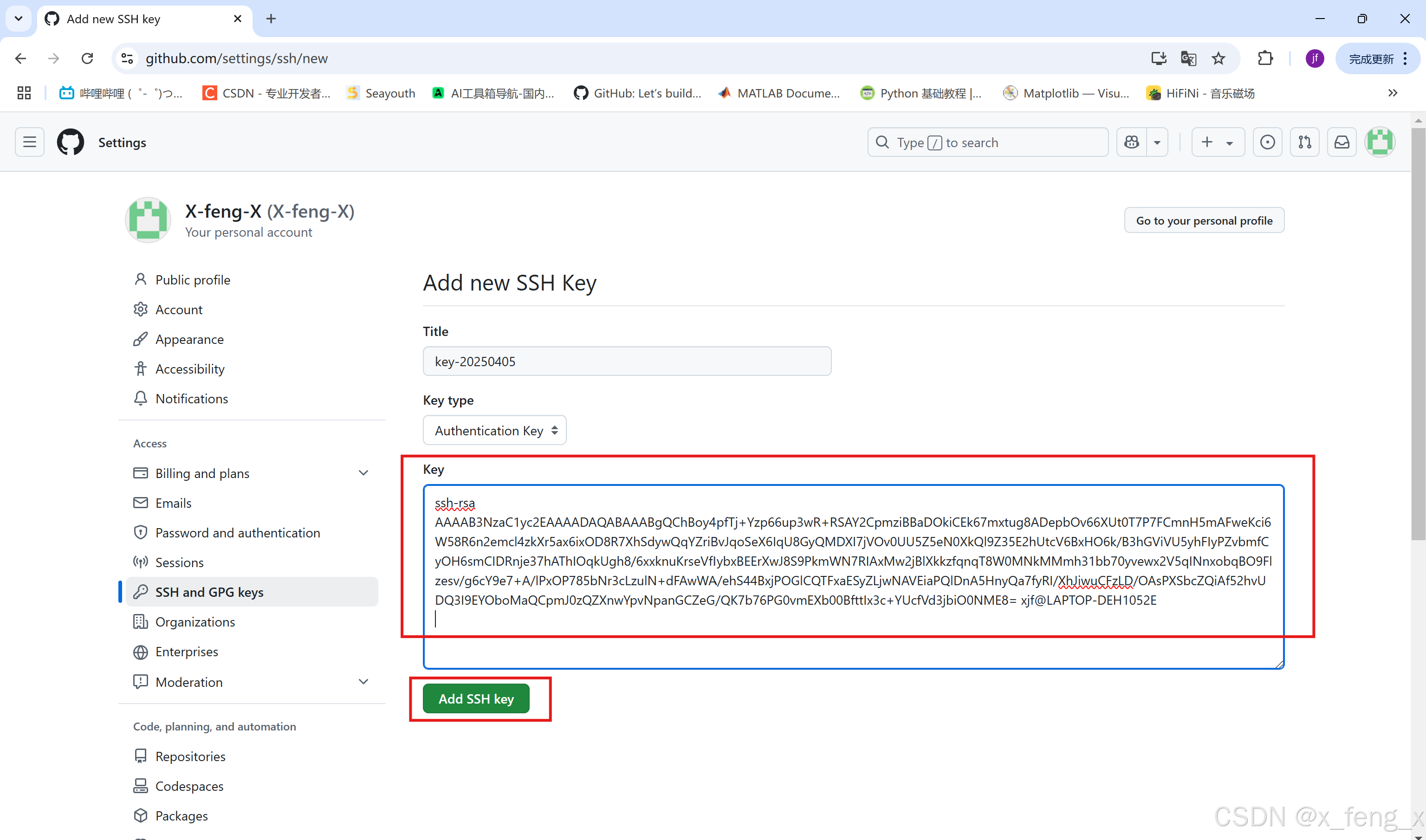Click the Title input field
The height and width of the screenshot is (840, 1426).
pos(626,361)
